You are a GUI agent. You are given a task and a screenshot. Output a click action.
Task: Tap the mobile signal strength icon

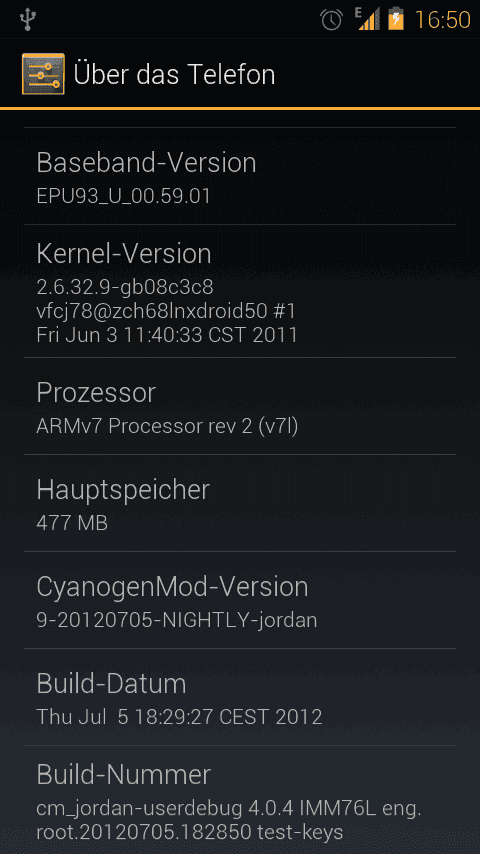click(368, 19)
